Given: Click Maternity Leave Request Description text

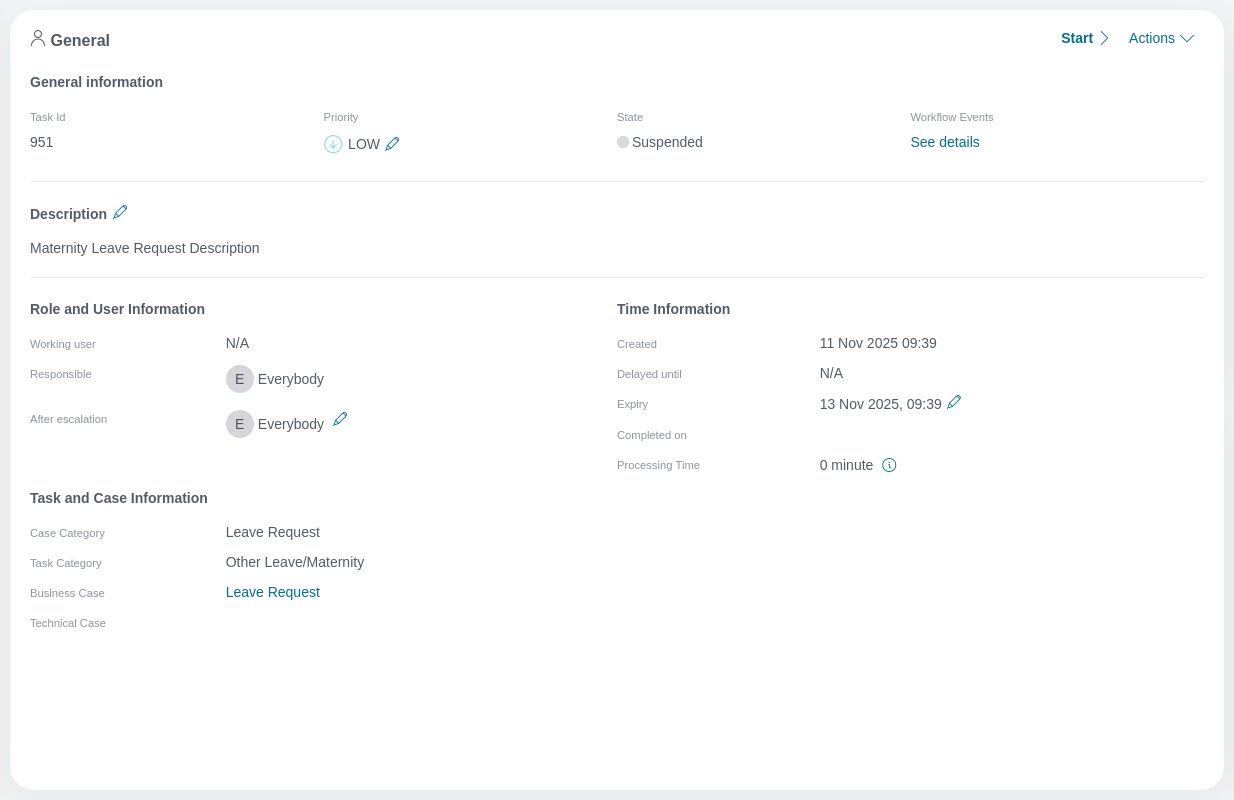Looking at the screenshot, I should coord(145,248).
